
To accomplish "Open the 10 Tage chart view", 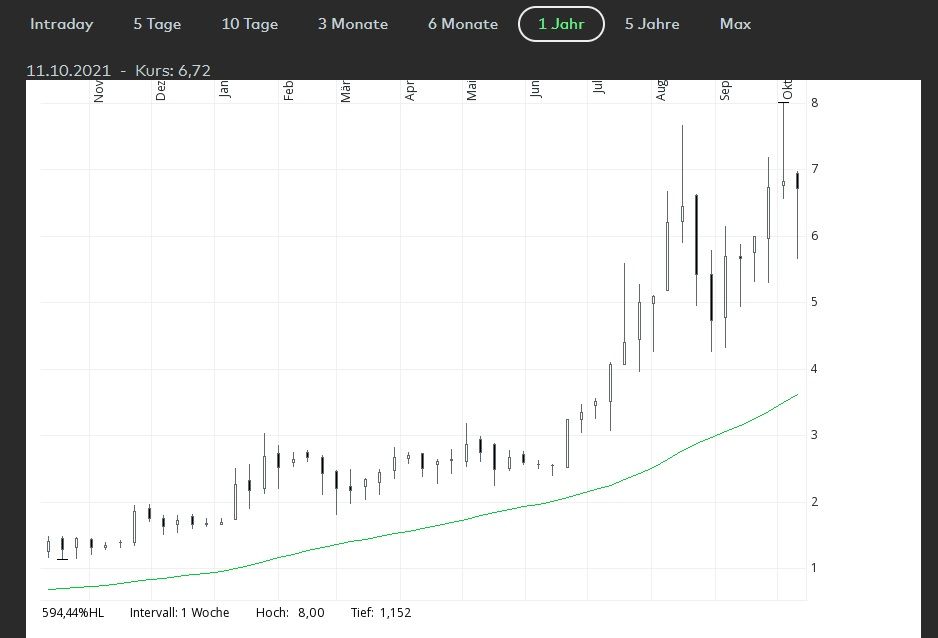I will pos(250,24).
